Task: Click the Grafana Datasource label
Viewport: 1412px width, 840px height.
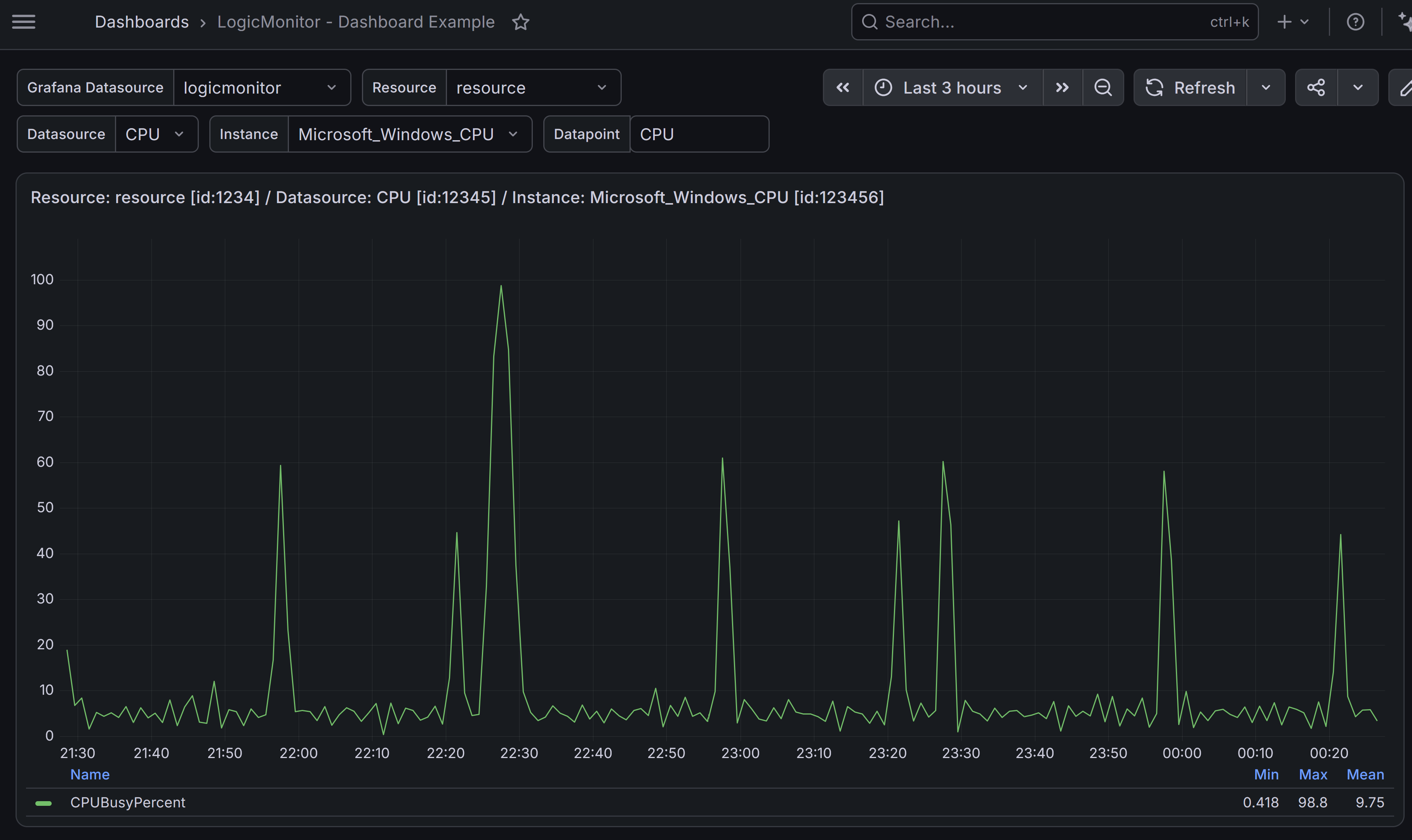Action: (95, 88)
